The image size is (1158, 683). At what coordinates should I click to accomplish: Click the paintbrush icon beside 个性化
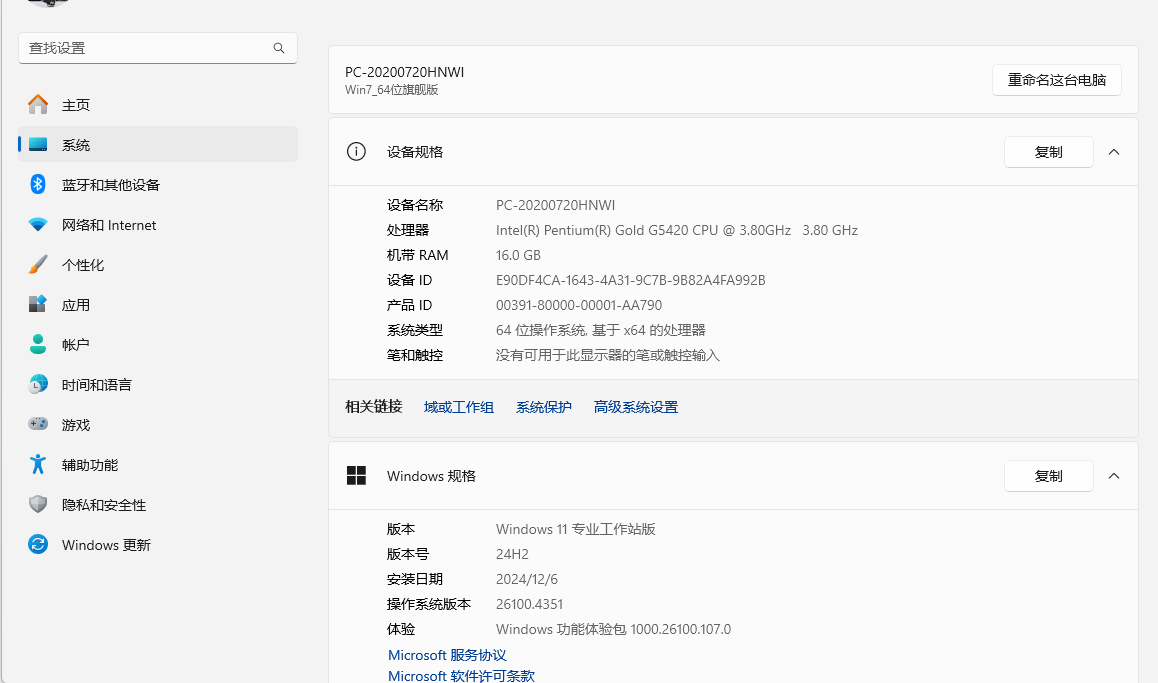pos(38,264)
